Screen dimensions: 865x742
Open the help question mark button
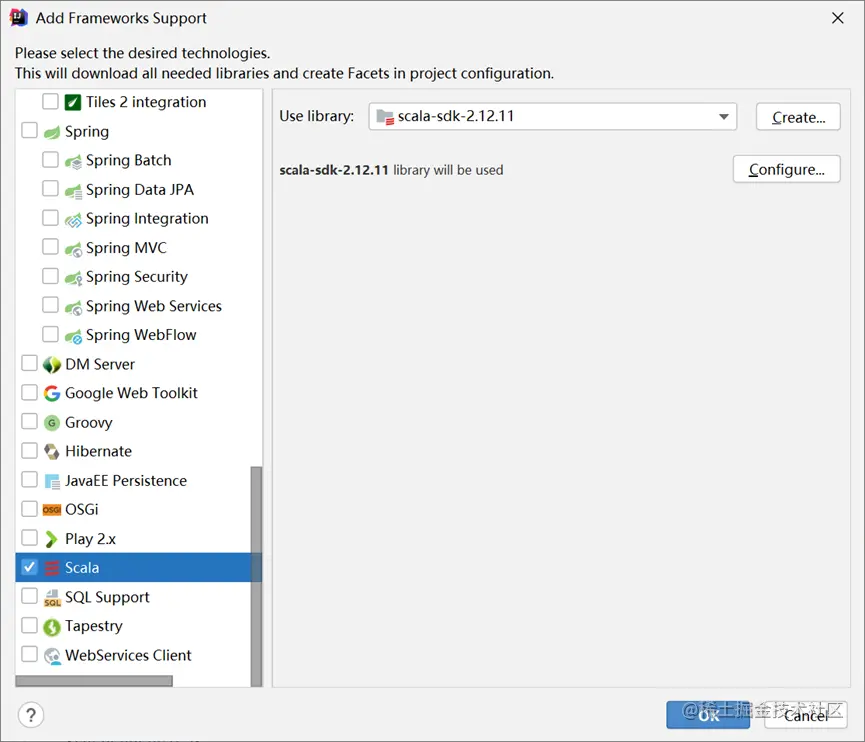coord(31,715)
